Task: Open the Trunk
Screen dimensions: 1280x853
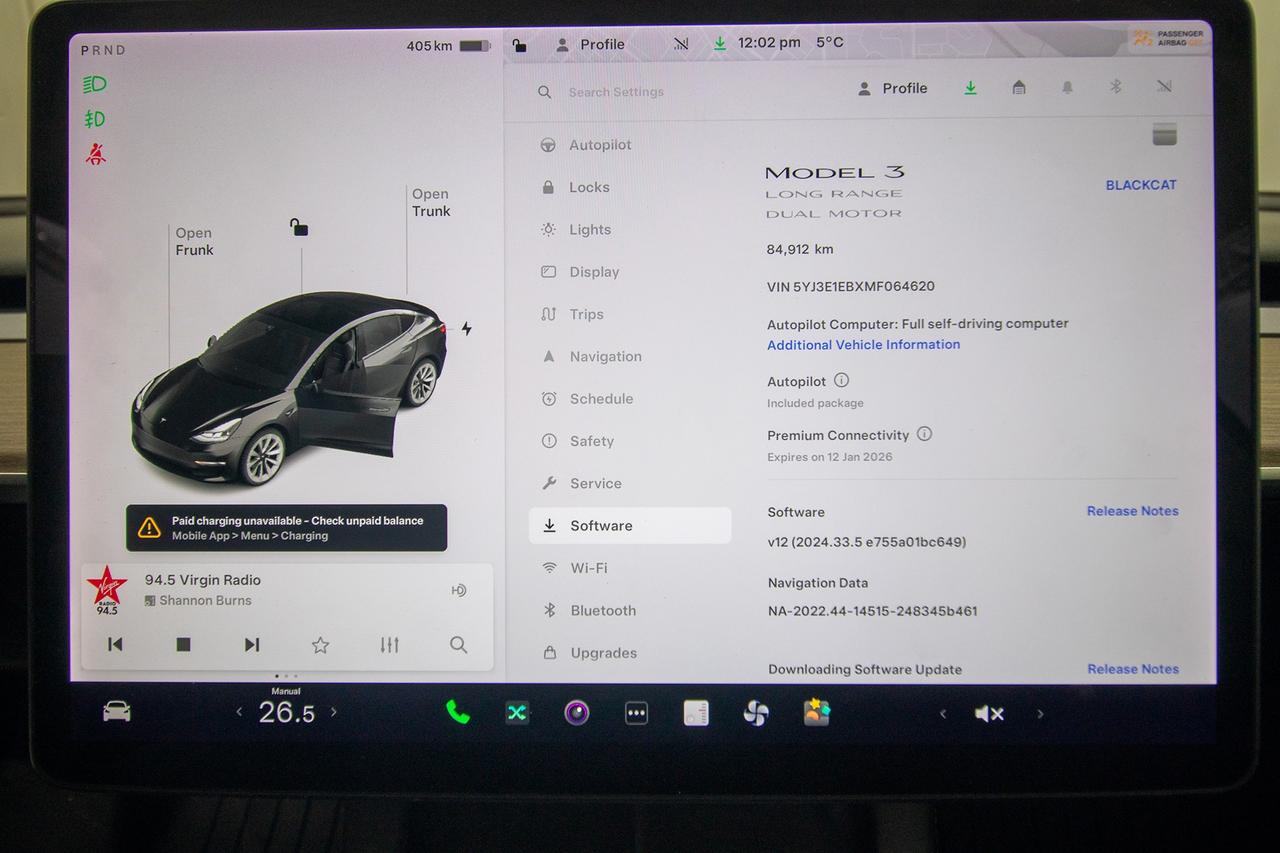Action: tap(431, 203)
